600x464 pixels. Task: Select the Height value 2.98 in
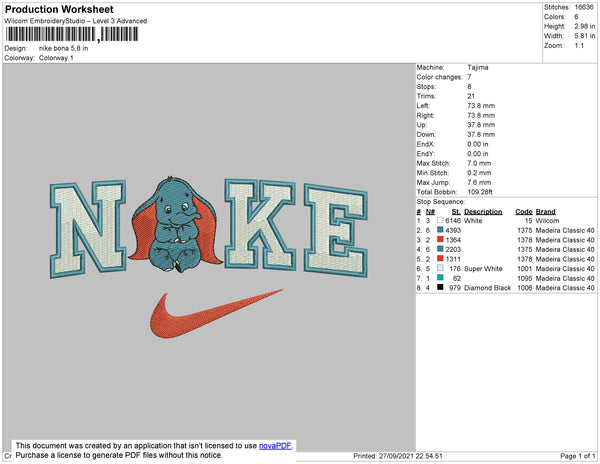point(585,26)
